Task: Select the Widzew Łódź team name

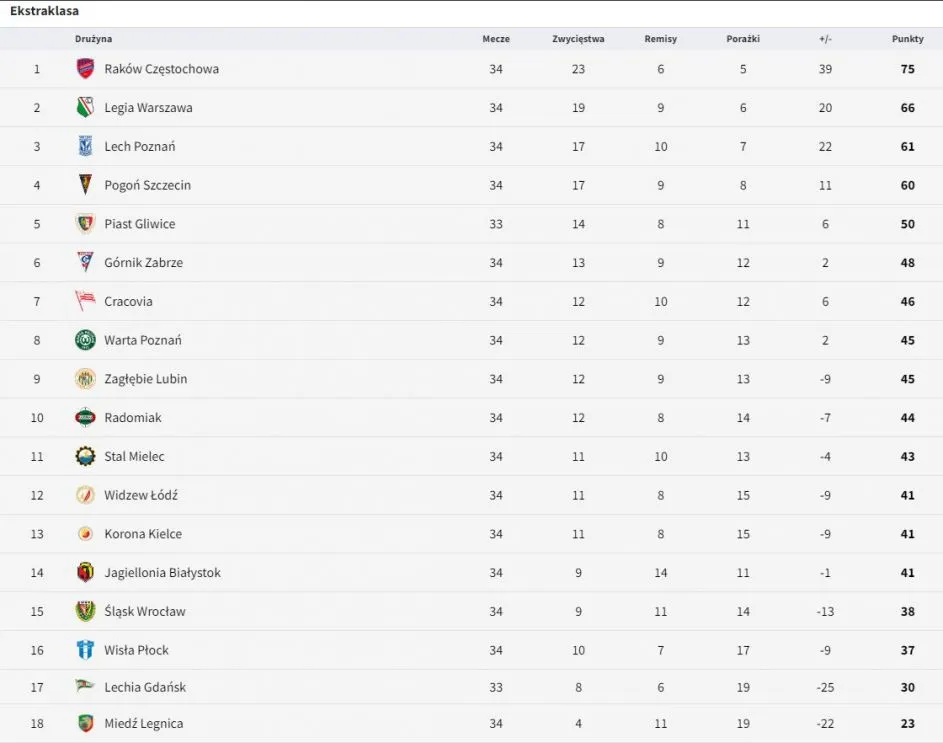Action: [141, 495]
